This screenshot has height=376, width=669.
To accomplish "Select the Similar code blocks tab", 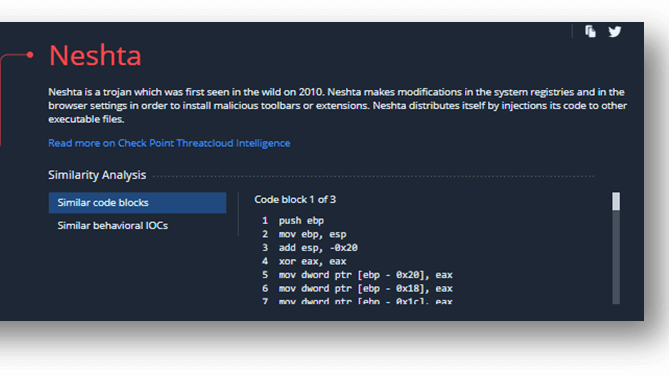I will (x=137, y=203).
